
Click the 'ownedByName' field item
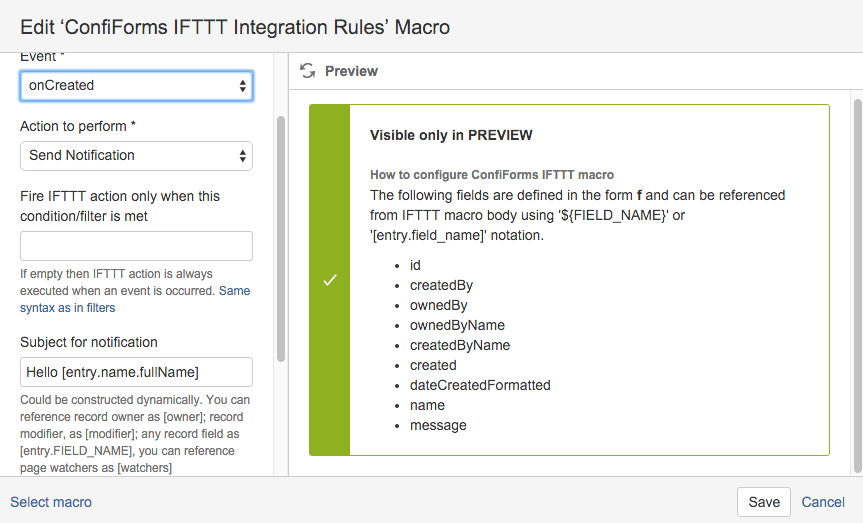pyautogui.click(x=457, y=325)
